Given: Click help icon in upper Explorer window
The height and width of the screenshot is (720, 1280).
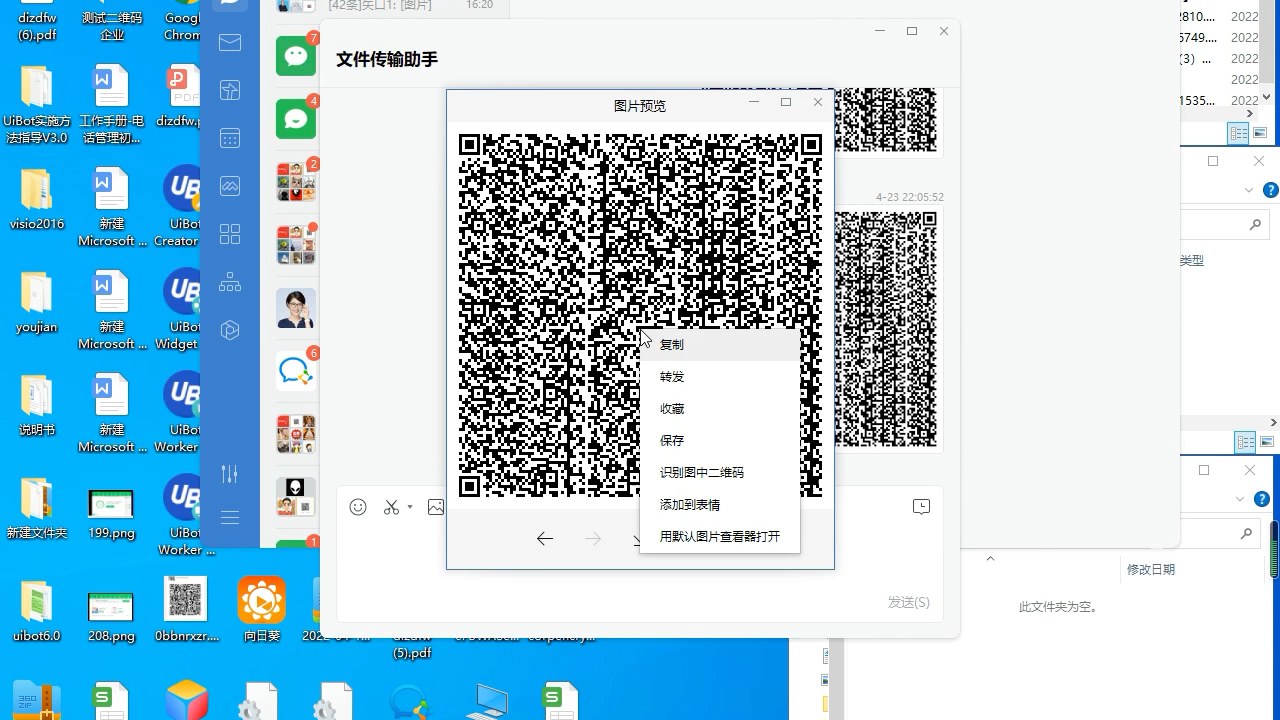Looking at the screenshot, I should tap(1271, 190).
